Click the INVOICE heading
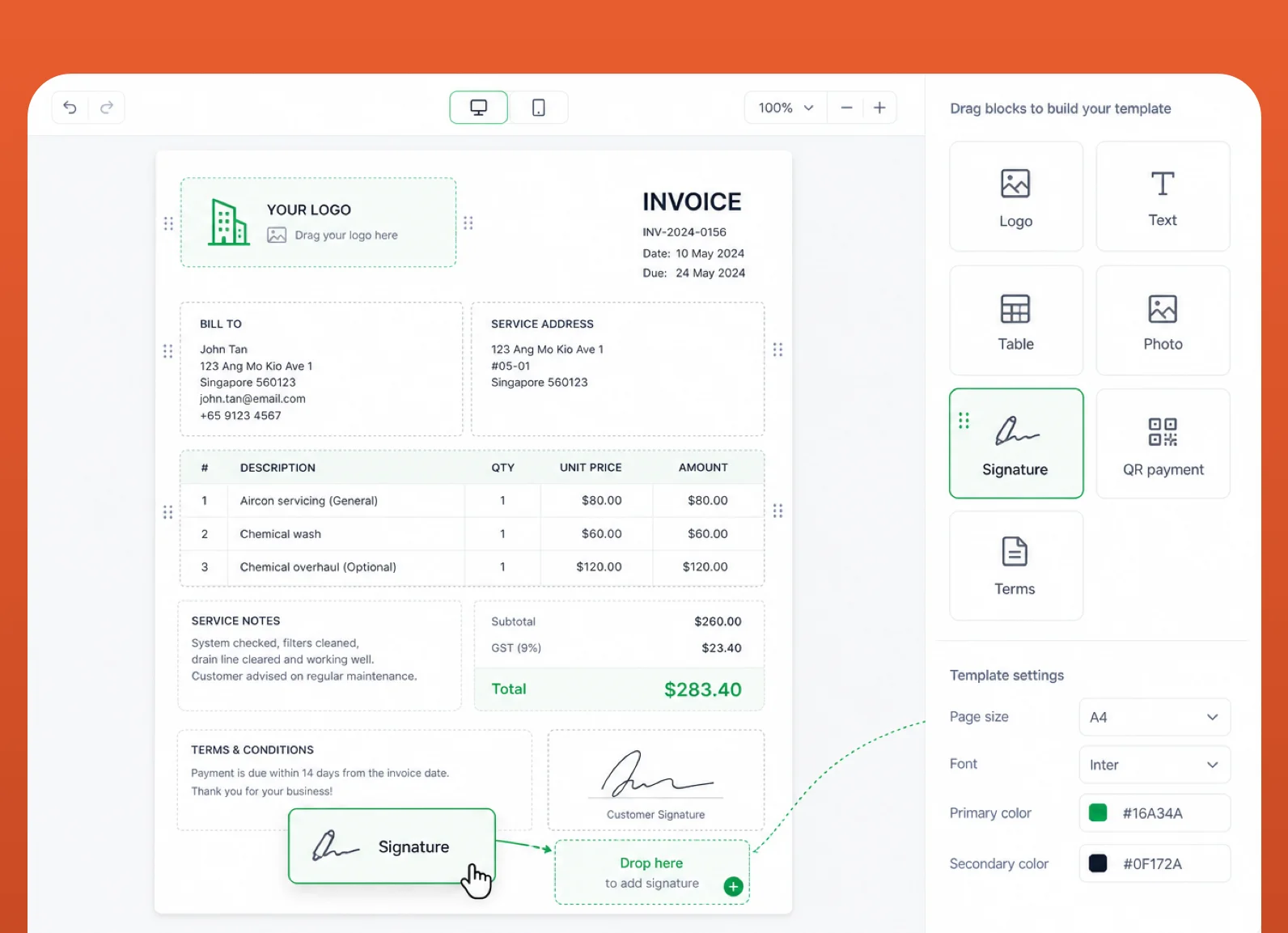Screen dimensions: 1288x933 [x=692, y=201]
